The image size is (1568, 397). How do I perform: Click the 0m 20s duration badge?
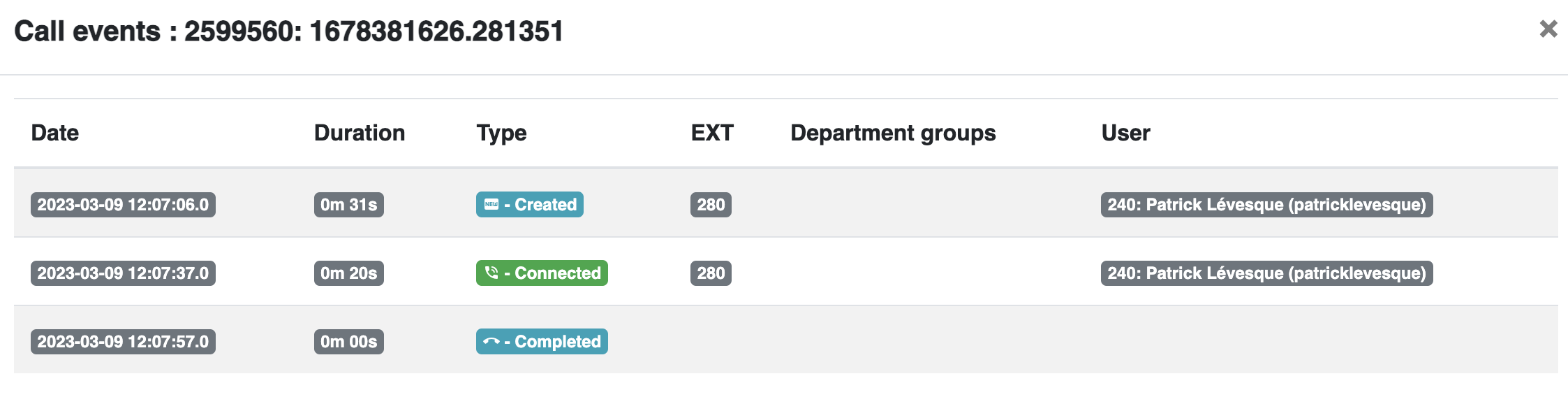[x=349, y=273]
